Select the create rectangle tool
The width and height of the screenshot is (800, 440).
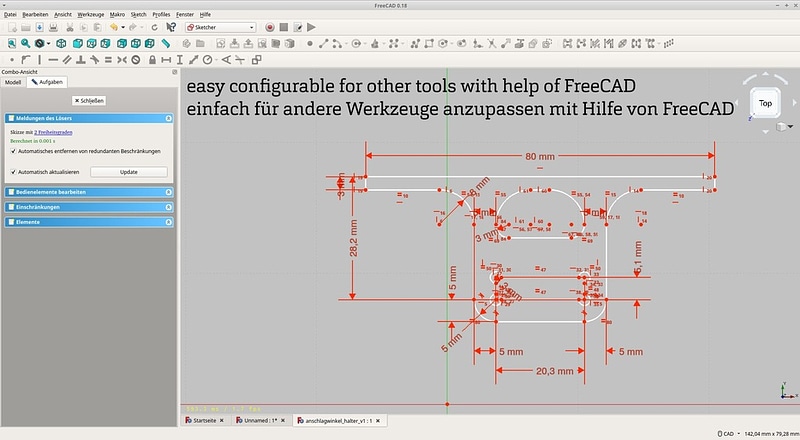click(429, 43)
